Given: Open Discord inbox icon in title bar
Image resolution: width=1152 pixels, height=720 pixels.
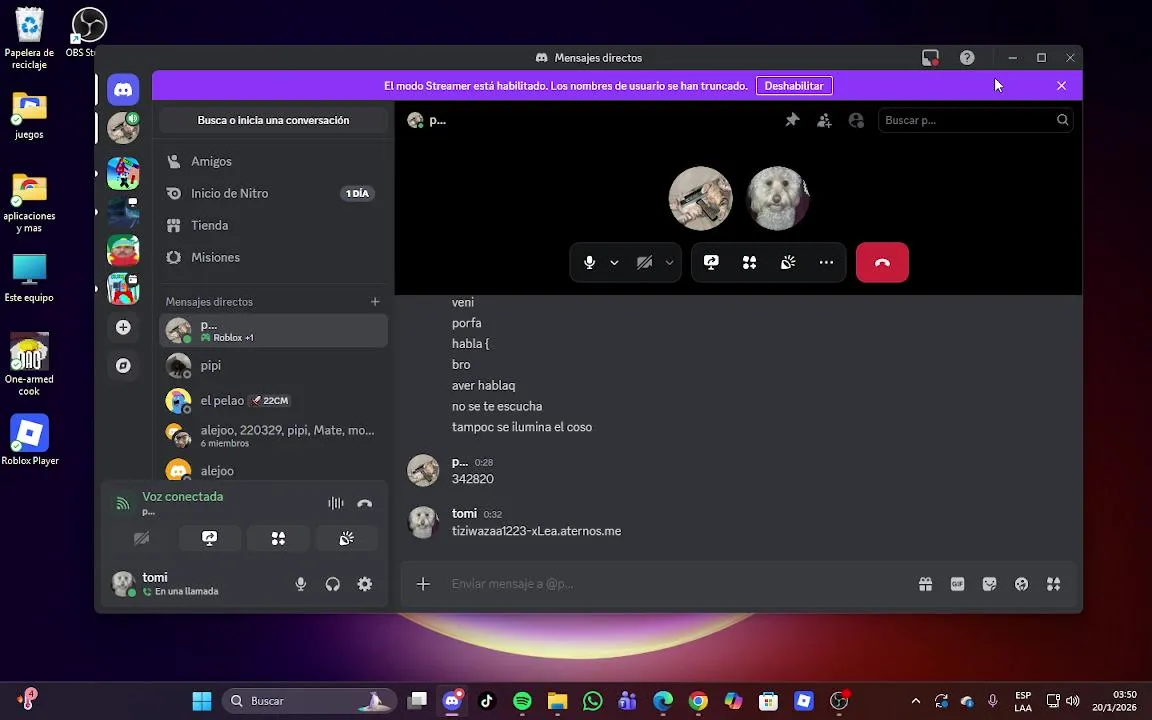Looking at the screenshot, I should (930, 57).
